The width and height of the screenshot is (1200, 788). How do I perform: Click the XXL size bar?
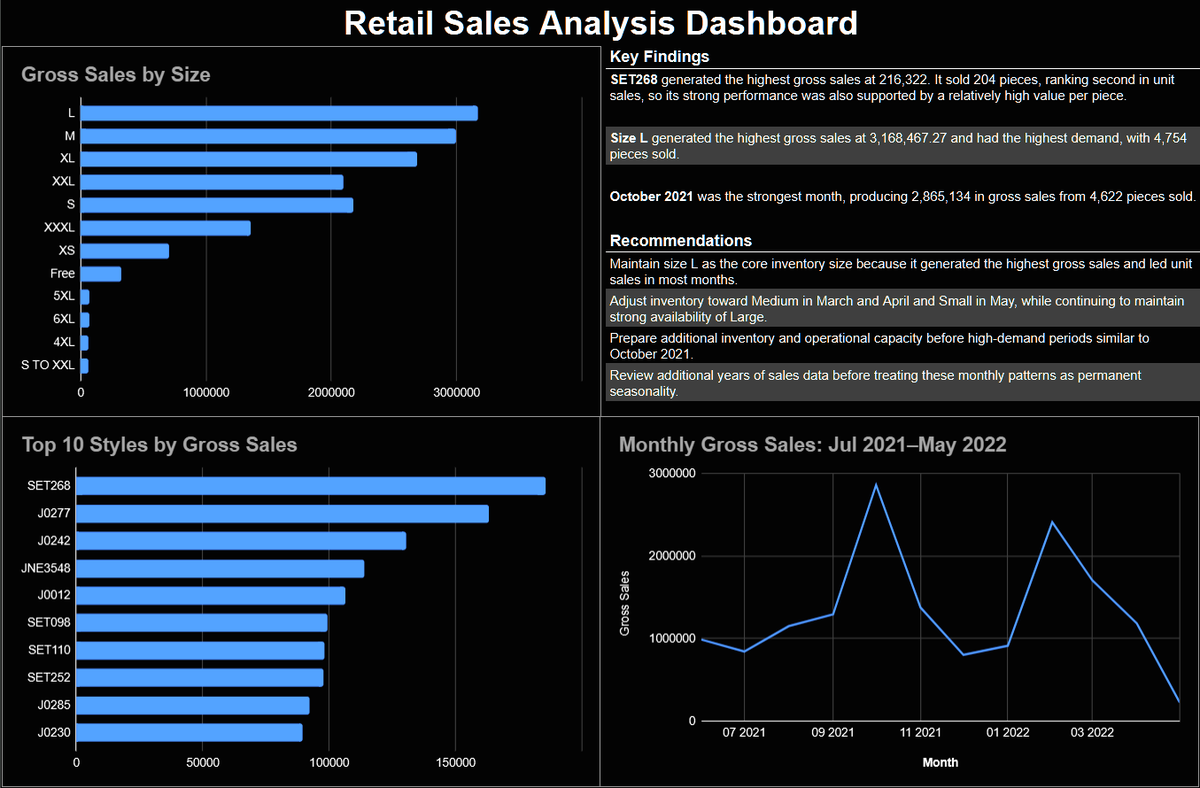[x=212, y=182]
